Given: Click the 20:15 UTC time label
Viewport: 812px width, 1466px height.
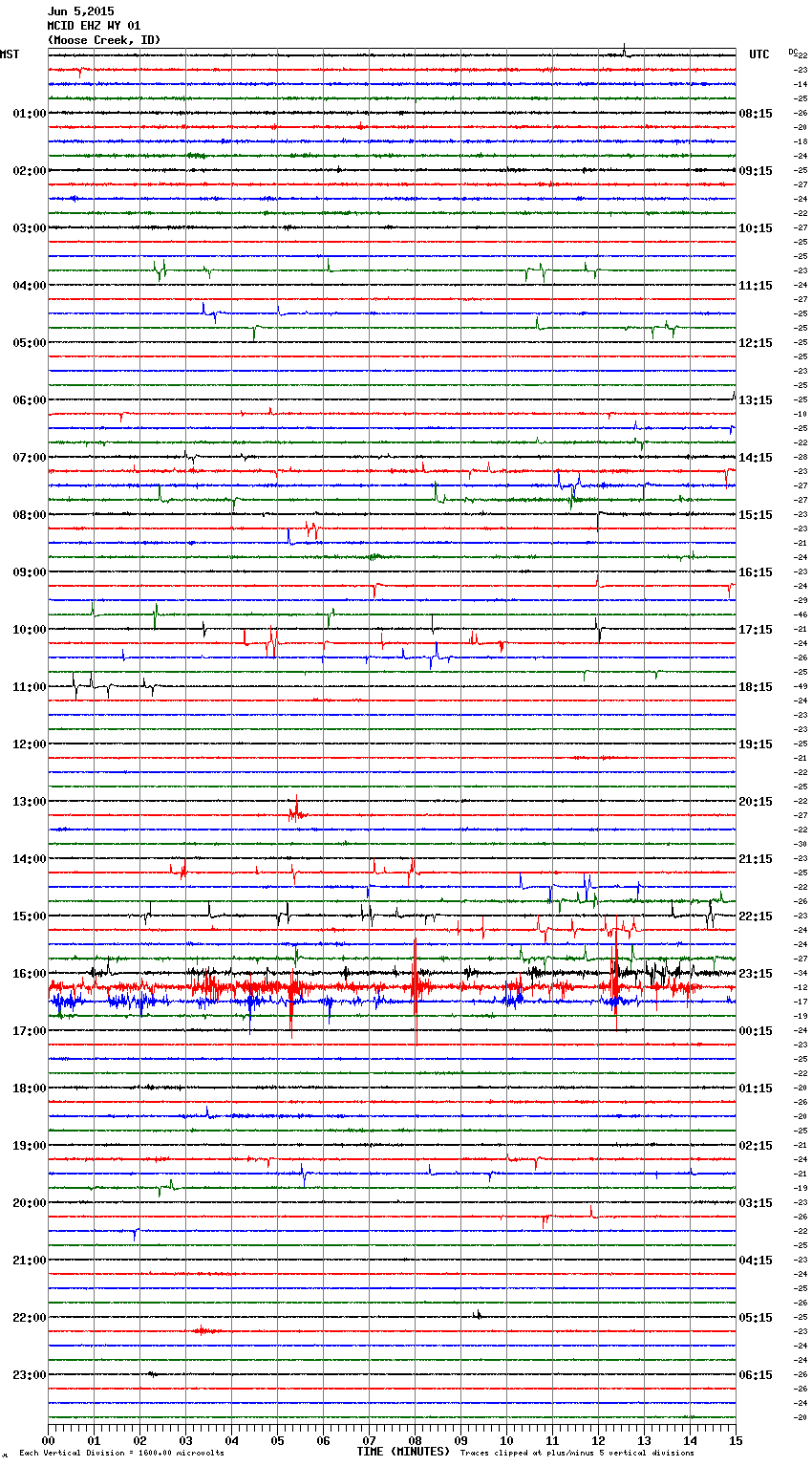Looking at the screenshot, I should [756, 802].
